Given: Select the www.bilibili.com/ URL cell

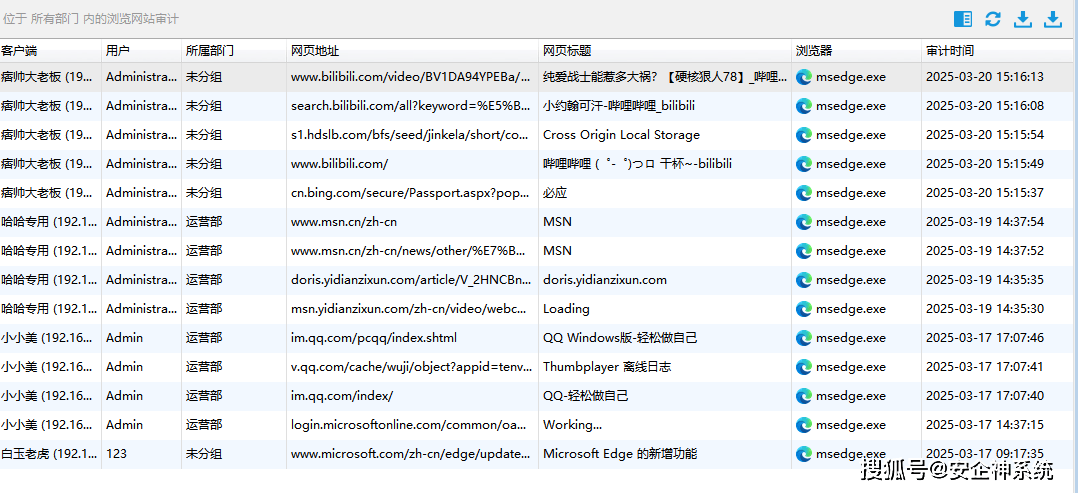Looking at the screenshot, I should click(x=412, y=164).
